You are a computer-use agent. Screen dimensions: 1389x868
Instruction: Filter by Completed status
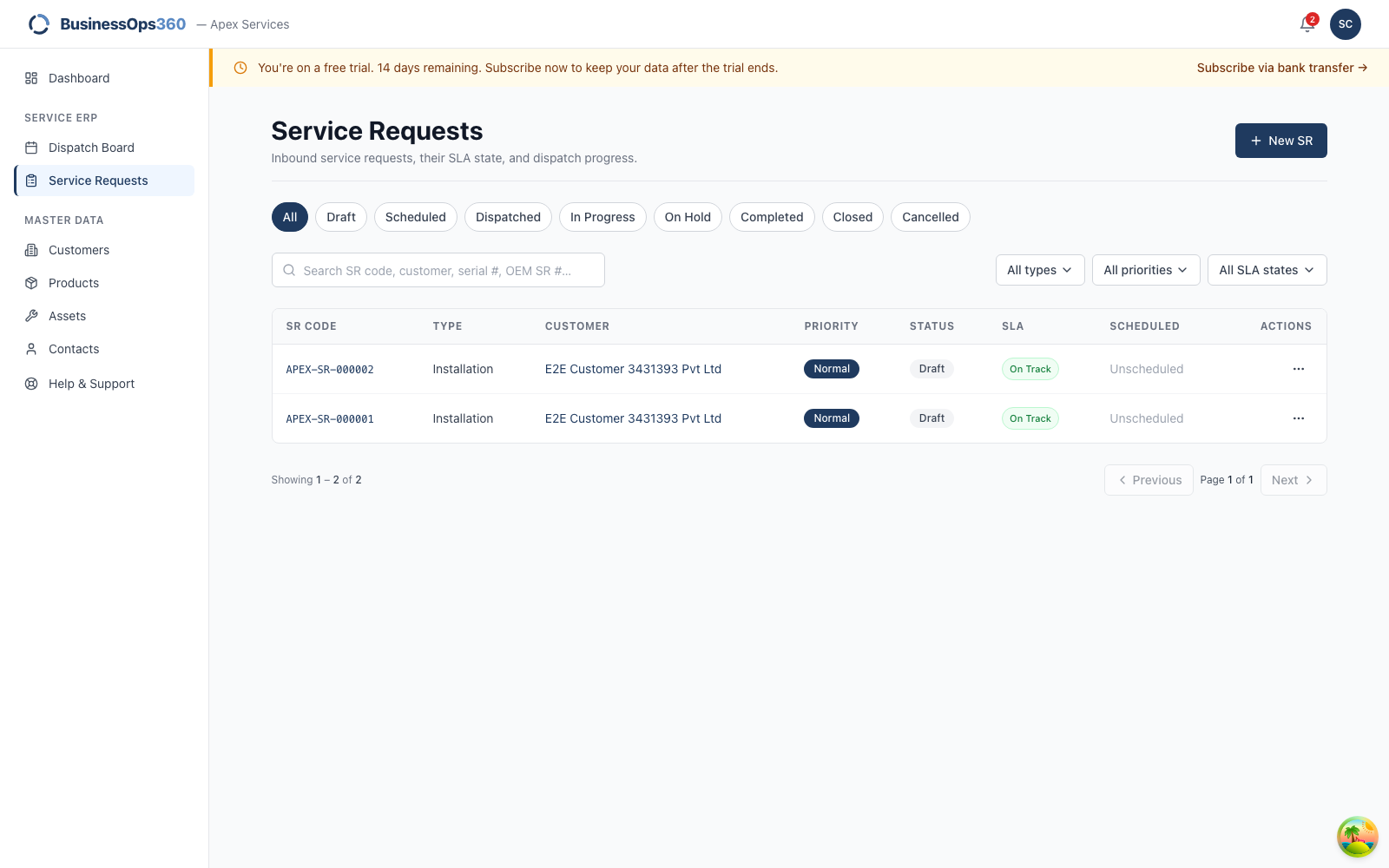[772, 217]
